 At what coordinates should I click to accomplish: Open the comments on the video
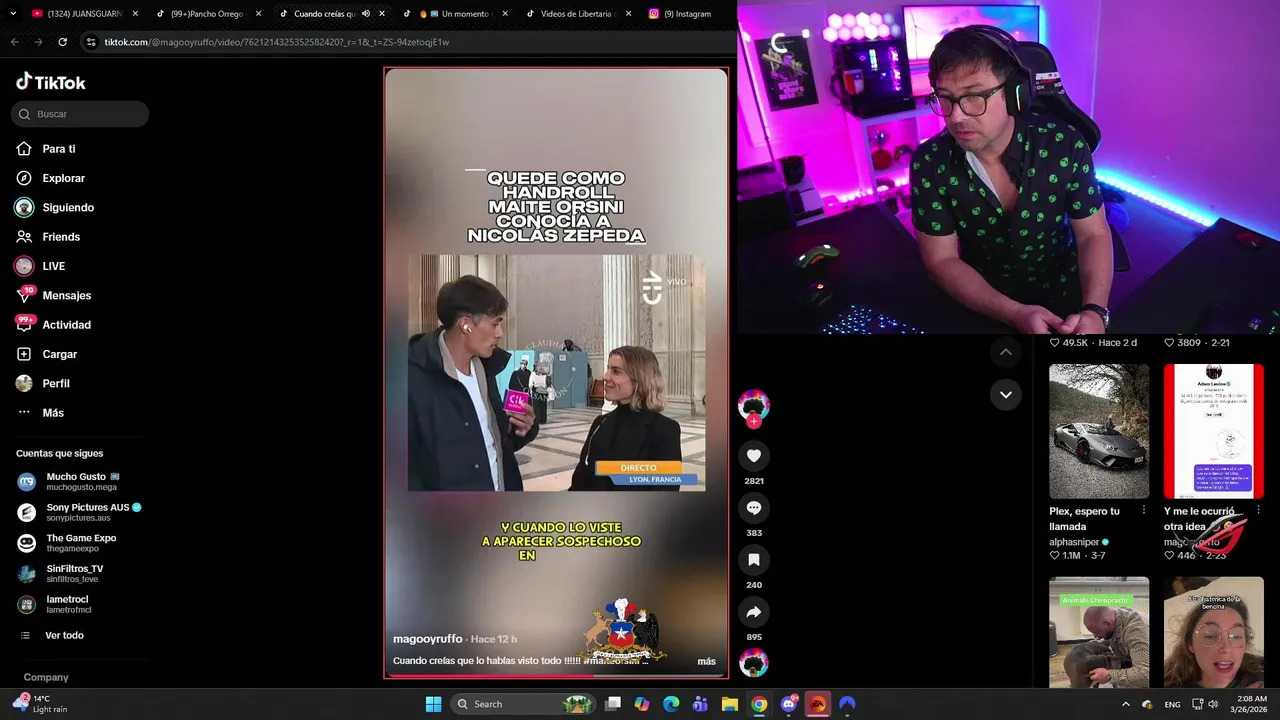coord(754,508)
